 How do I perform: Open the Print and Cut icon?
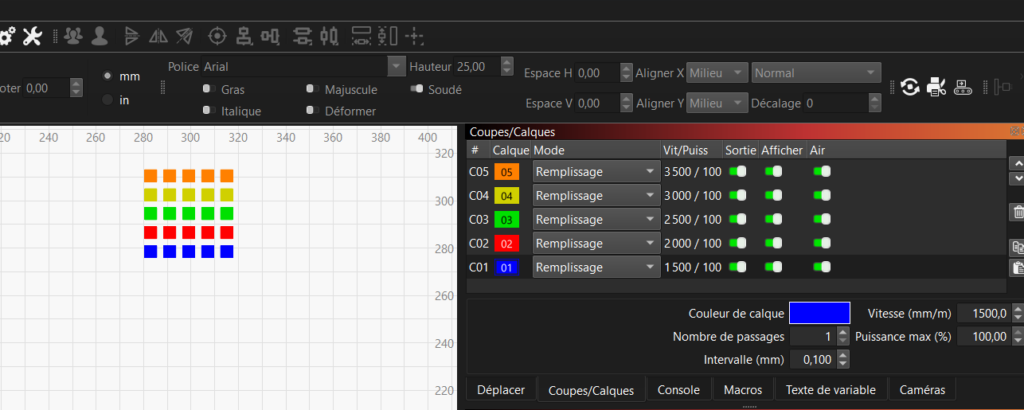pos(936,86)
